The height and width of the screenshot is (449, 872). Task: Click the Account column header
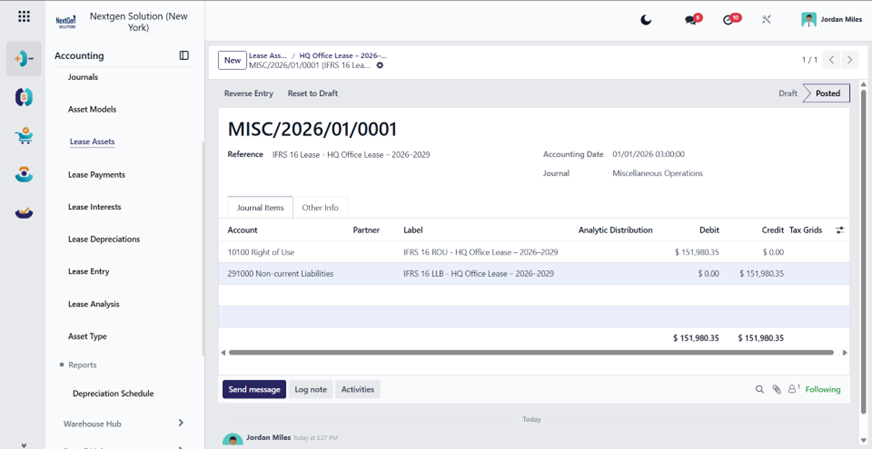tap(242, 230)
